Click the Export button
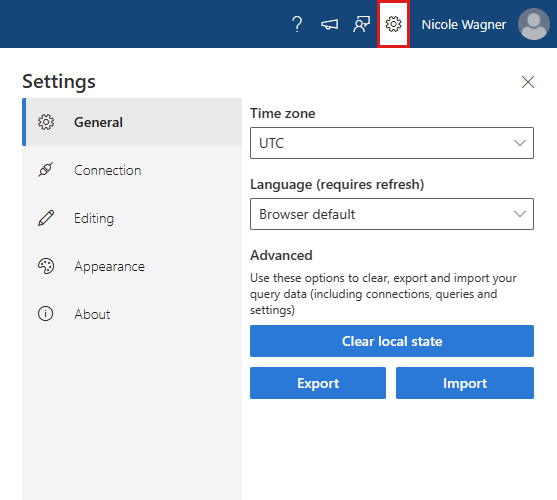 [x=318, y=383]
